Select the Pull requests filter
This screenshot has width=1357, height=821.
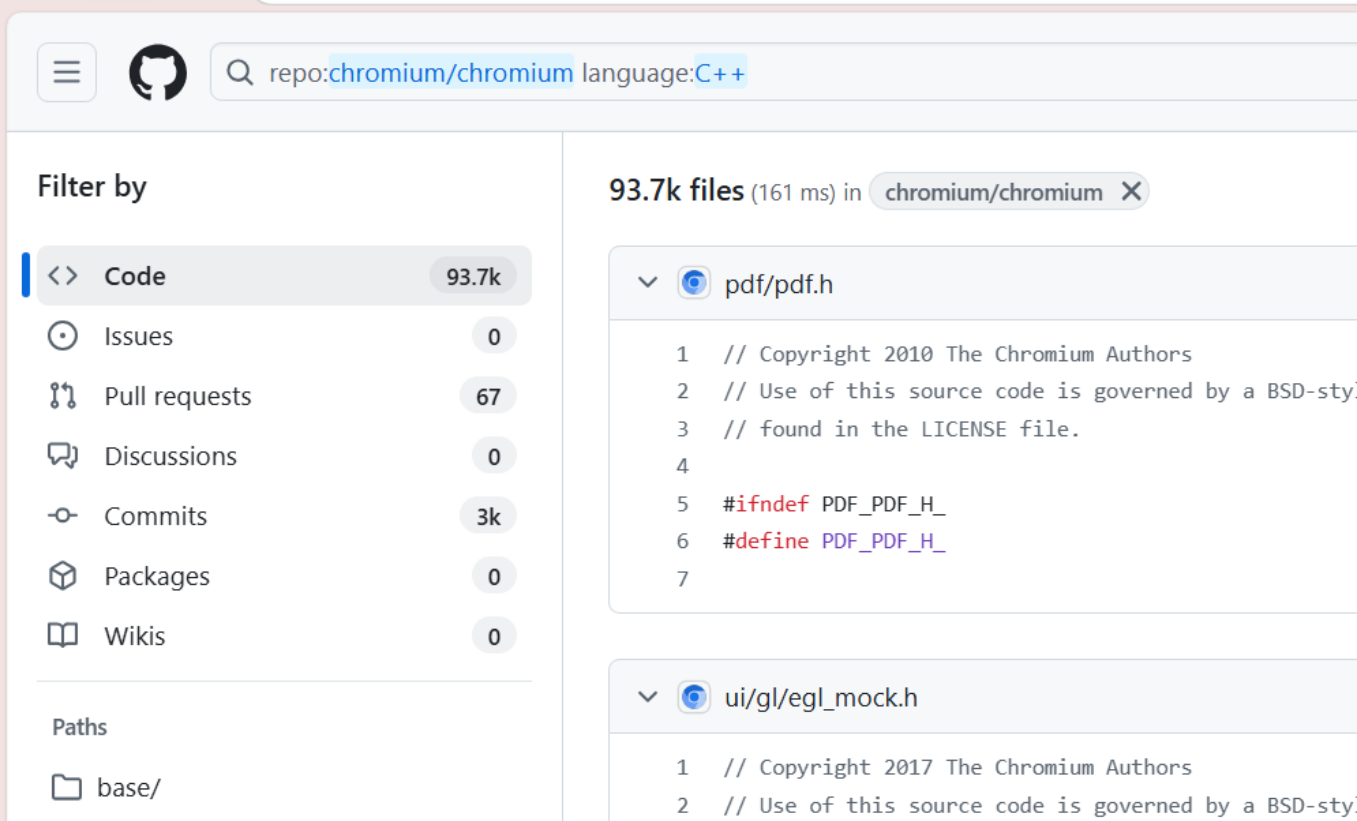[x=284, y=396]
